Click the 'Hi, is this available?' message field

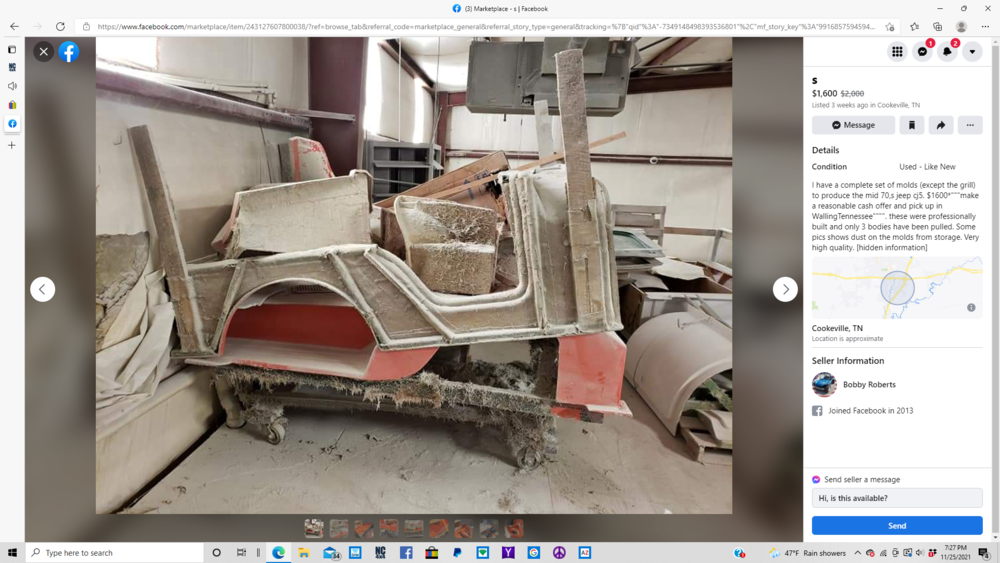tap(897, 498)
